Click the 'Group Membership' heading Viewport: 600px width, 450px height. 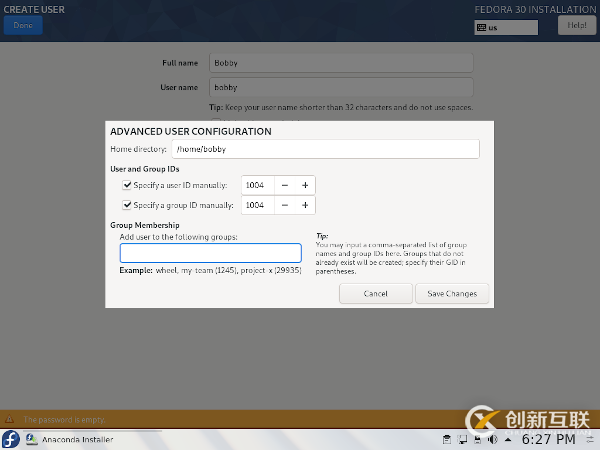click(x=145, y=225)
